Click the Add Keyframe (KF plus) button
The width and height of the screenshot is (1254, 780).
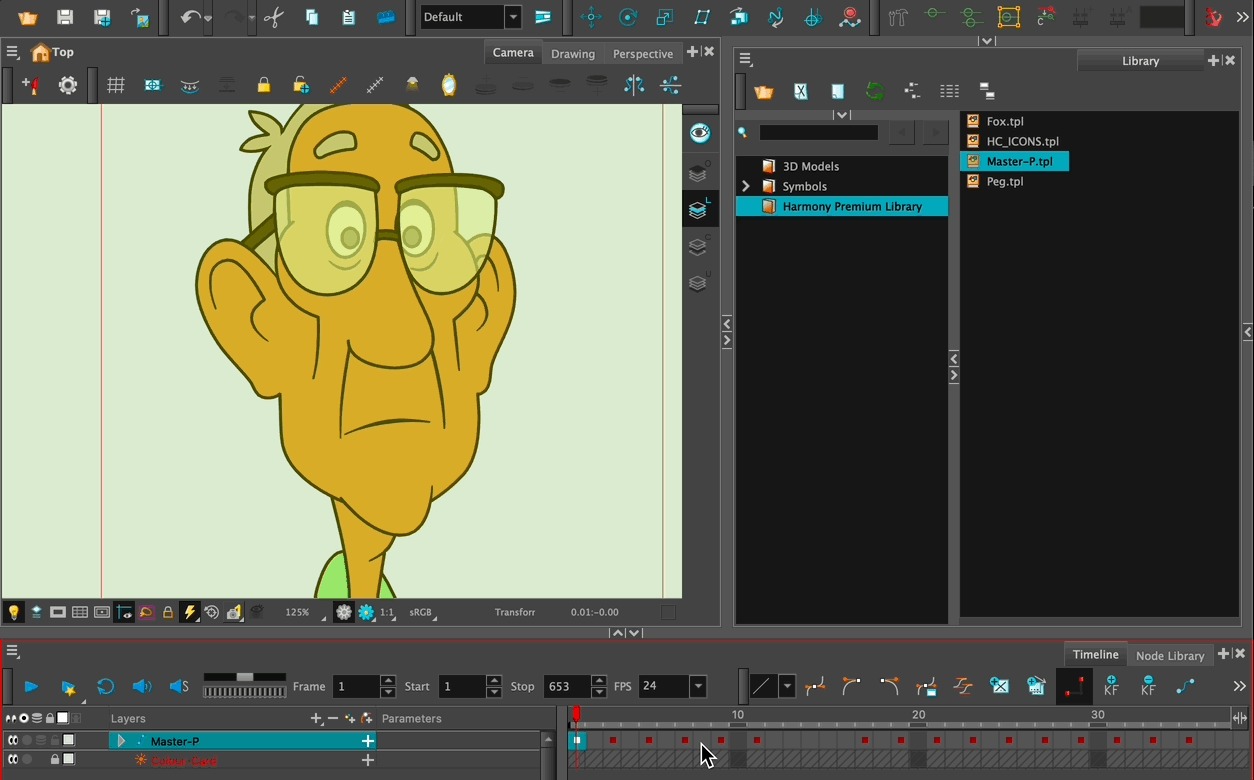click(x=1111, y=686)
